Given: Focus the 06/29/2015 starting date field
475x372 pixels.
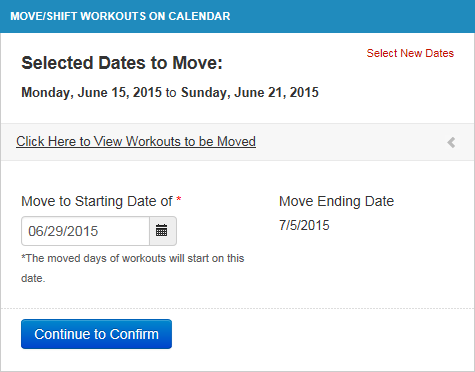Looking at the screenshot, I should [86, 231].
